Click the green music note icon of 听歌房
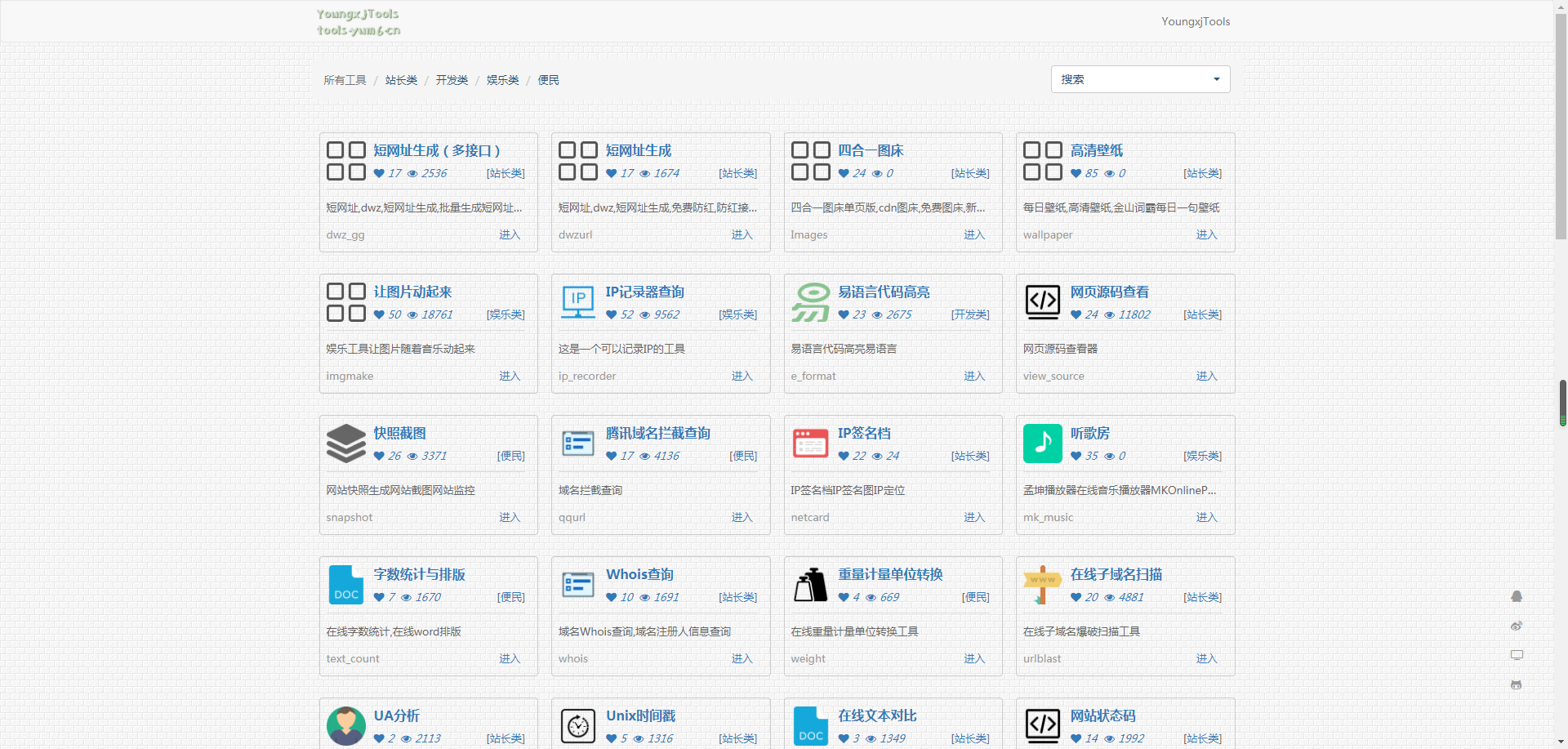Viewport: 1568px width, 749px height. [x=1042, y=444]
